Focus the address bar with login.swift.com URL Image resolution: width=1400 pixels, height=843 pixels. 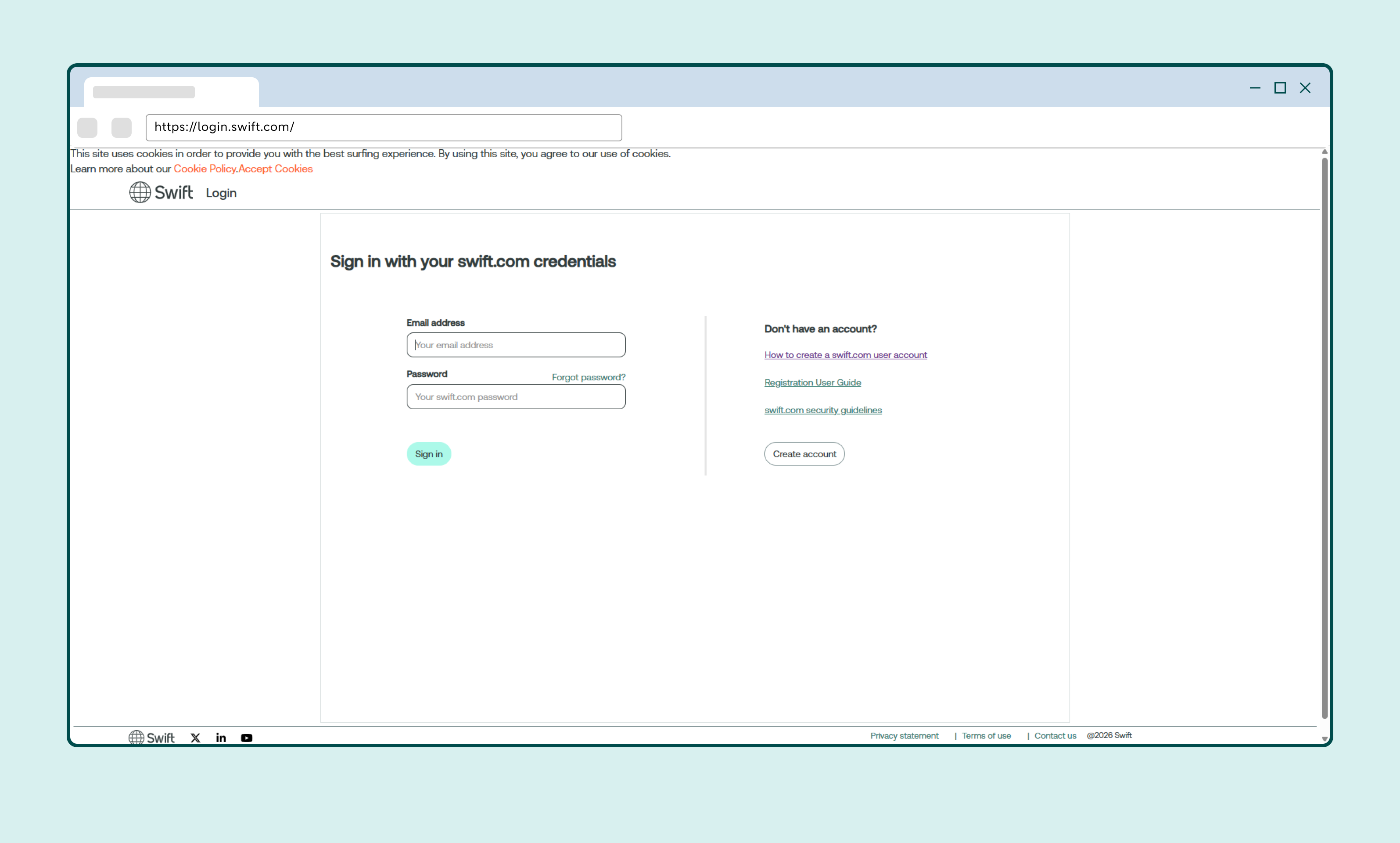coord(384,127)
